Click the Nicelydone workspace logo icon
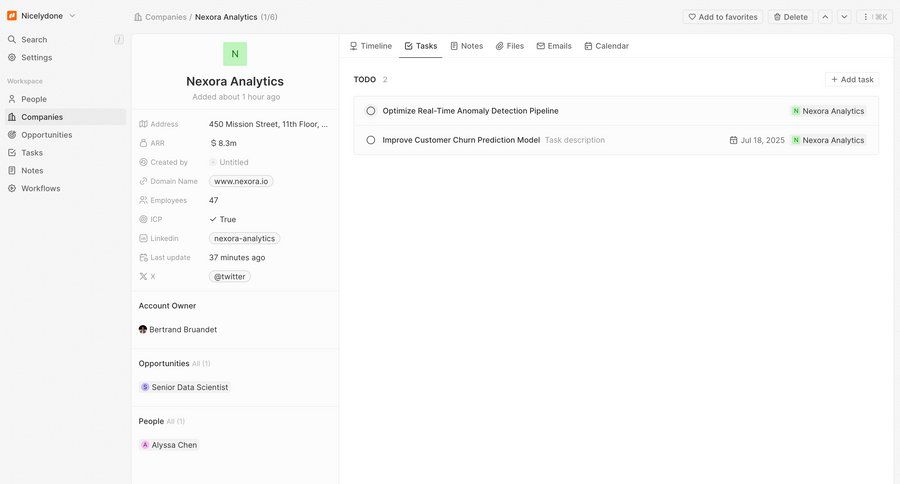The width and height of the screenshot is (900, 484). pos(11,16)
